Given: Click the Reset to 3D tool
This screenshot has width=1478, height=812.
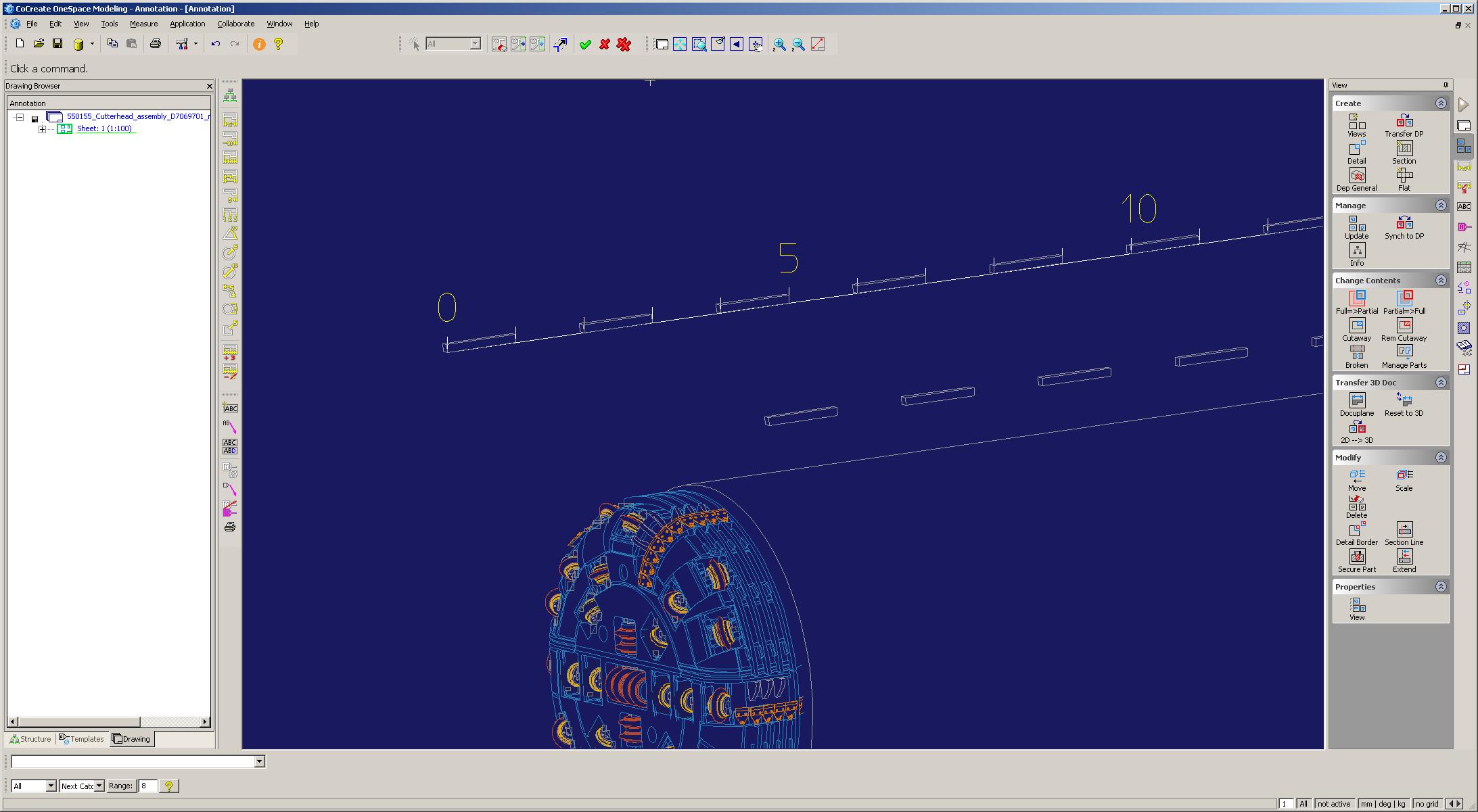Looking at the screenshot, I should tap(1404, 405).
